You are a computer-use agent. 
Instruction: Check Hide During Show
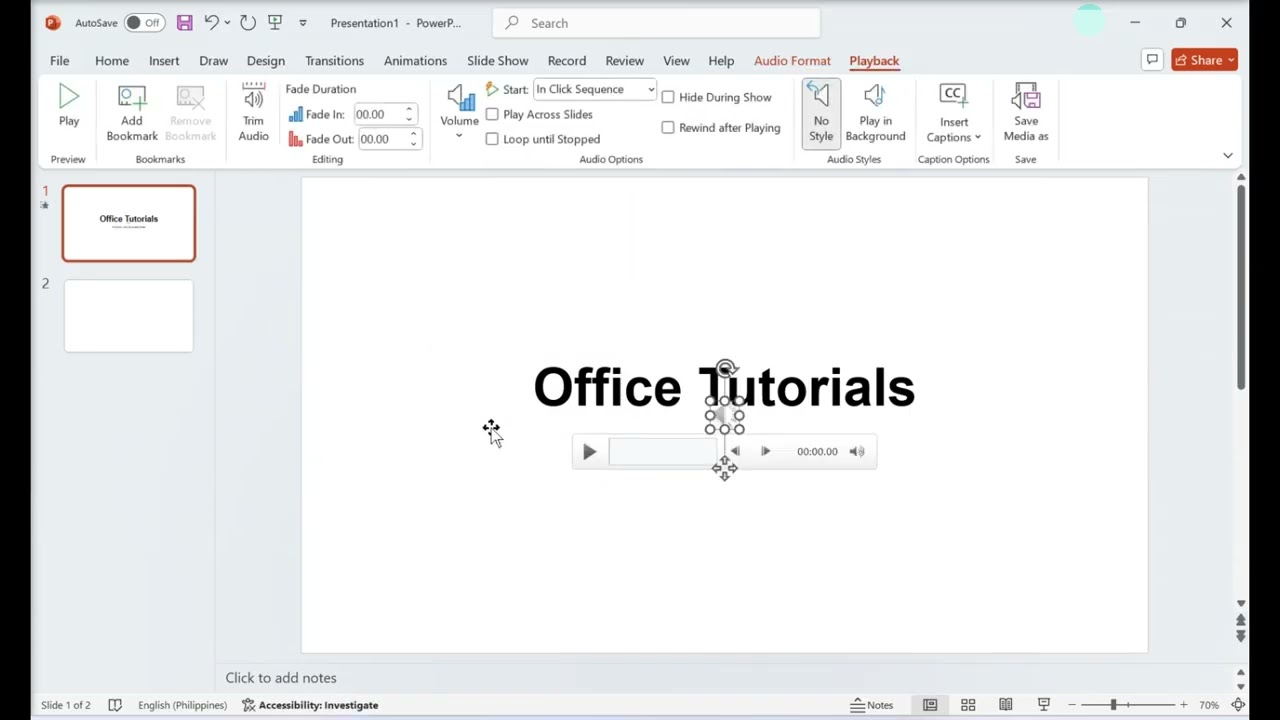coord(717,97)
